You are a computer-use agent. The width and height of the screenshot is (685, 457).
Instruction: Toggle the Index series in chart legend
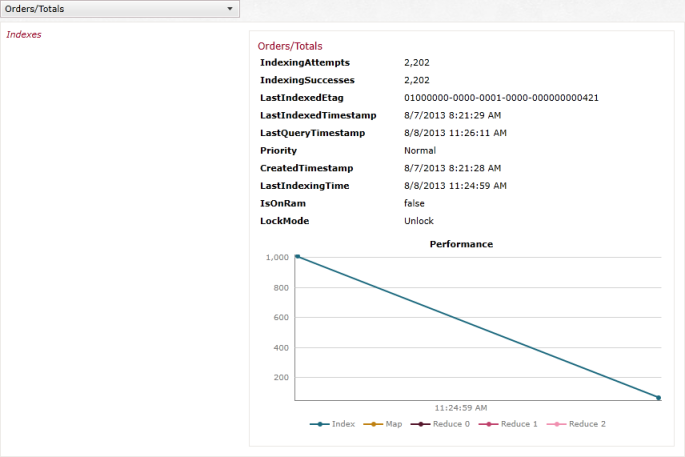pos(332,424)
